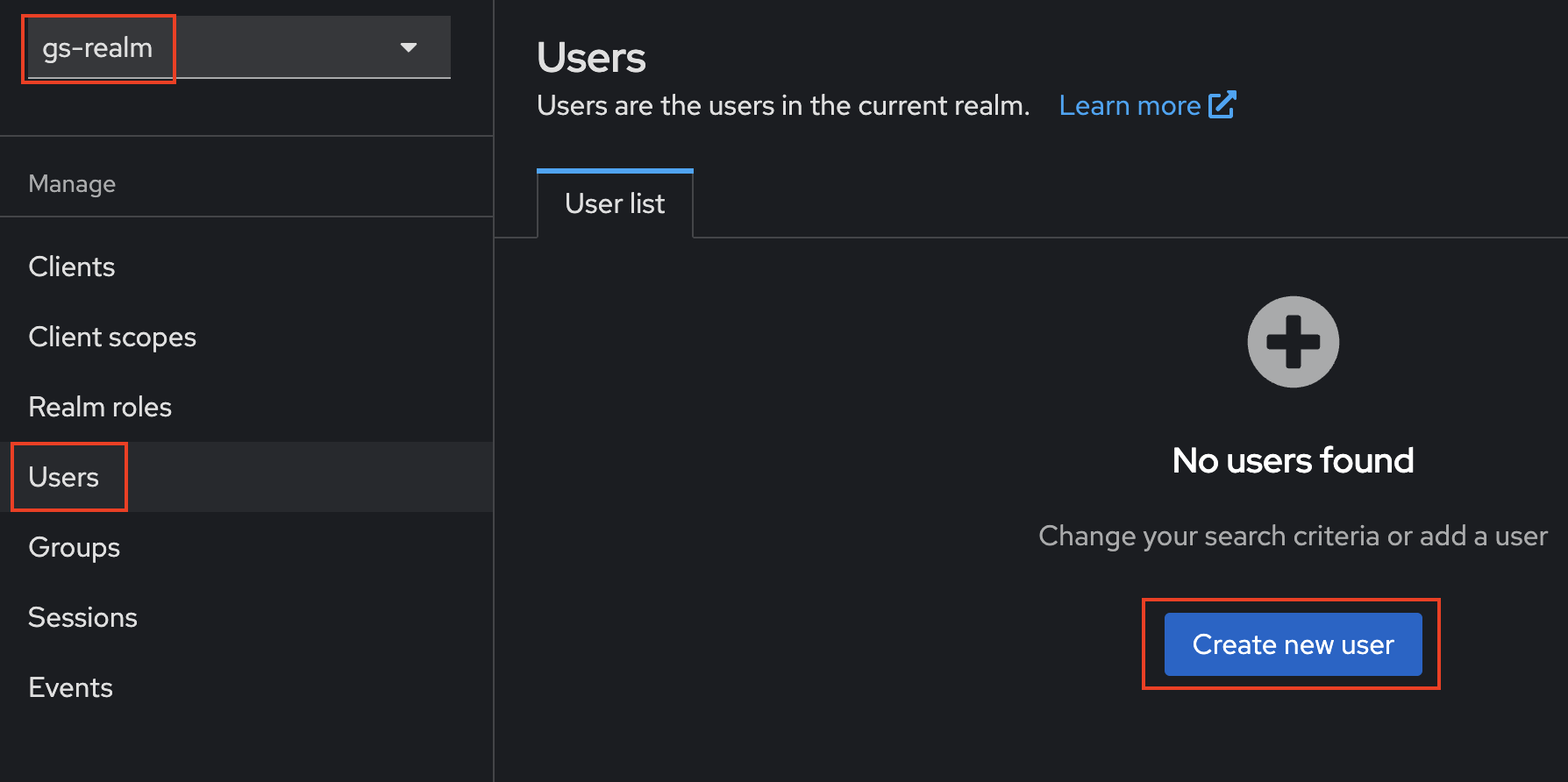1568x782 pixels.
Task: Select Realm roles from the sidebar
Action: coord(100,407)
